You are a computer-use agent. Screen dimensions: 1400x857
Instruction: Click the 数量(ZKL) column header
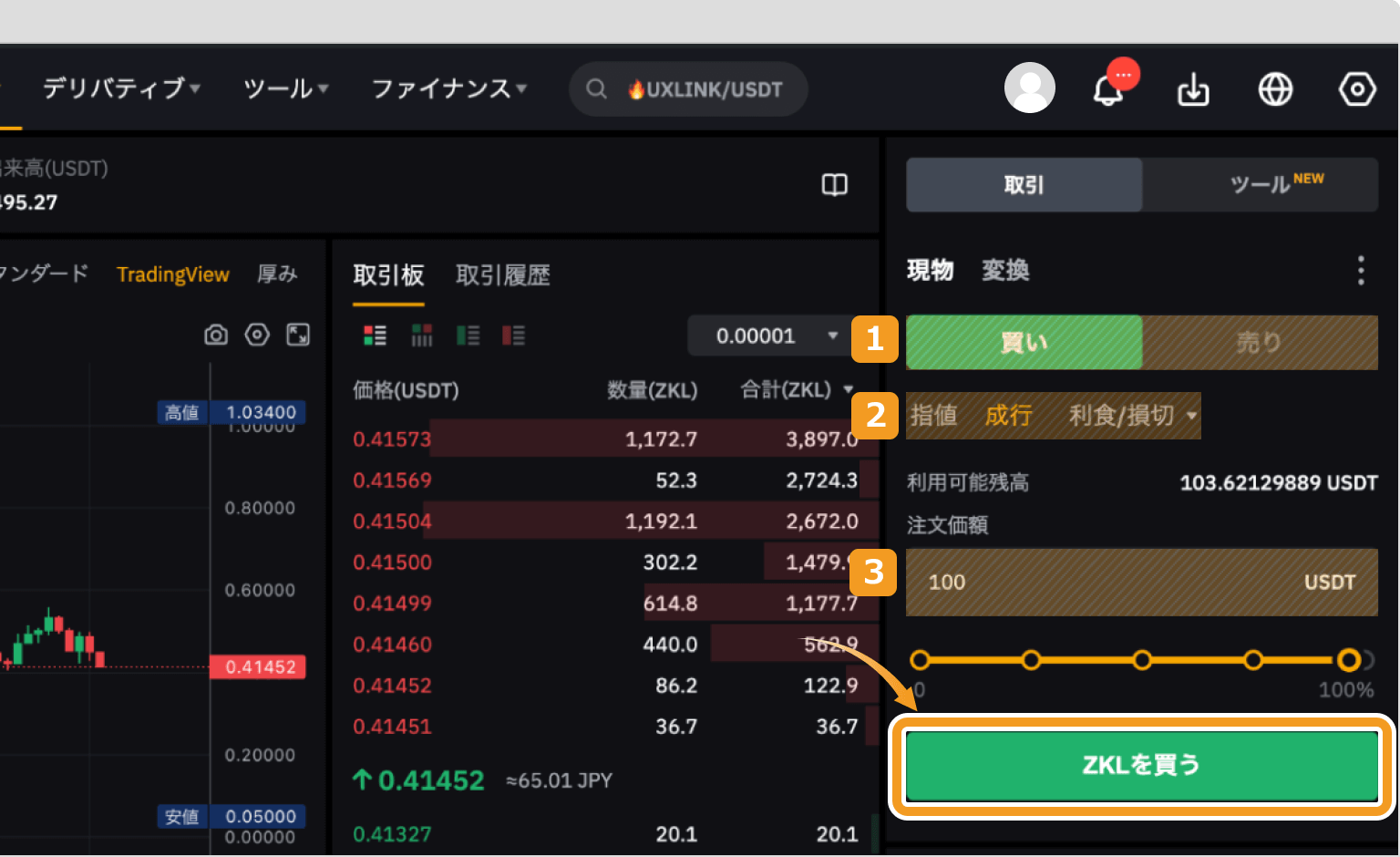click(653, 390)
